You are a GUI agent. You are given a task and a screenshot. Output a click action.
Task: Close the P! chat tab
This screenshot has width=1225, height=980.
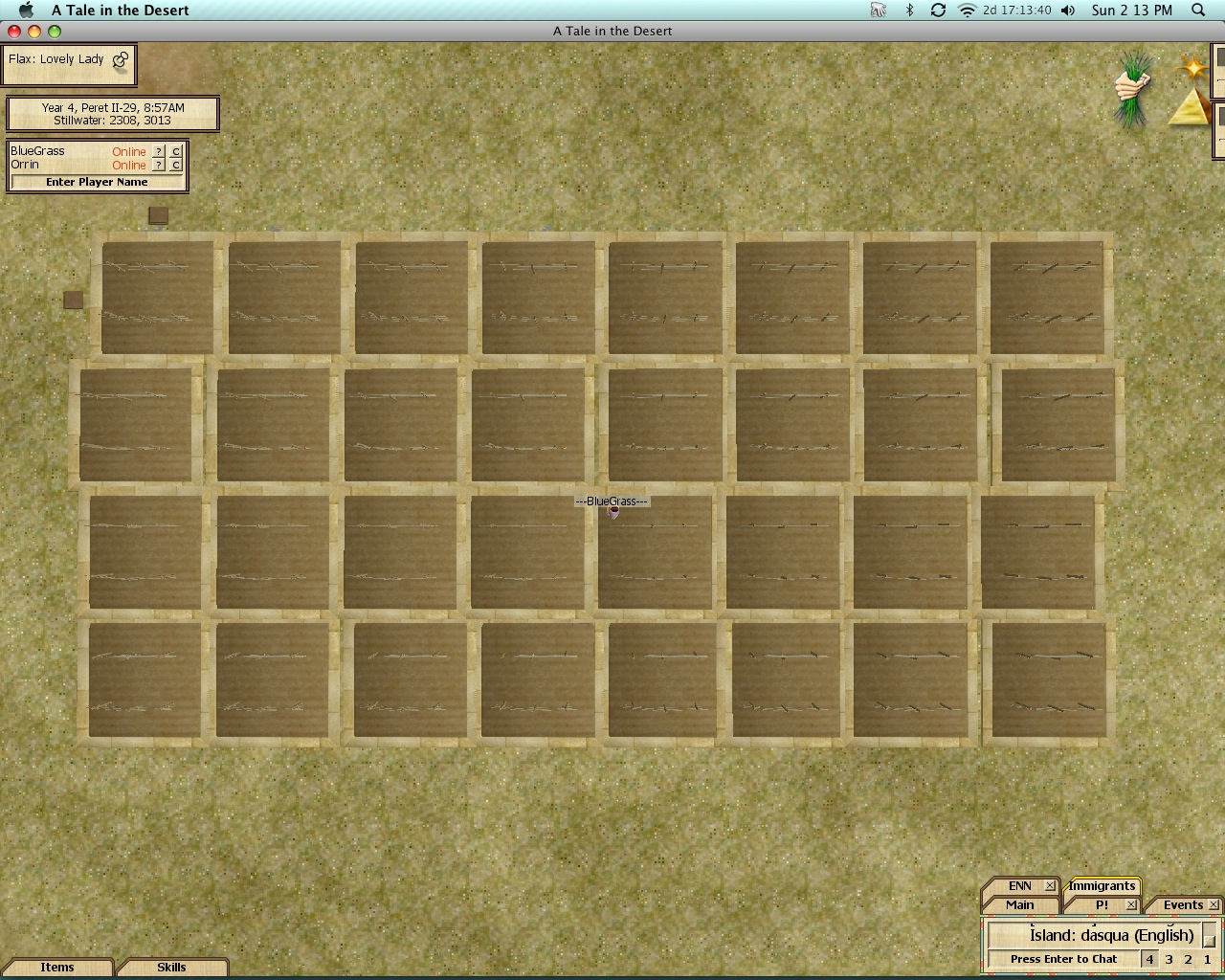pyautogui.click(x=1131, y=904)
